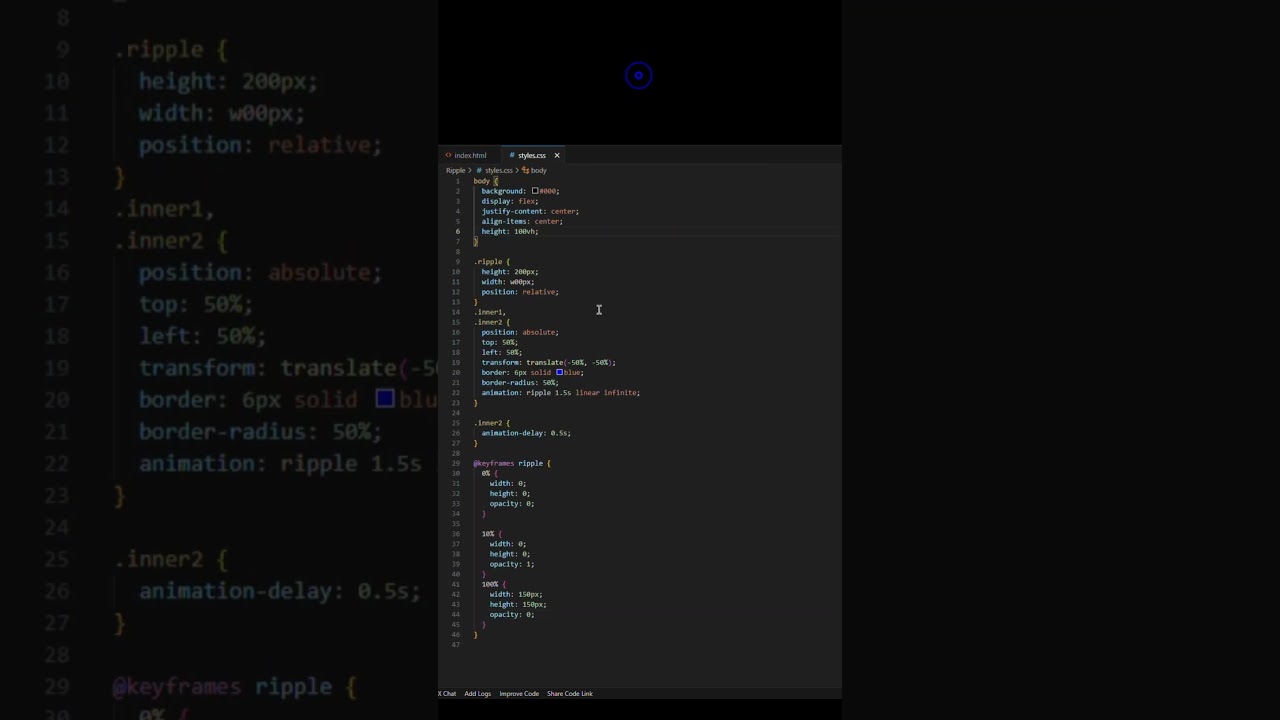
Task: Open the #000 background color swatch
Action: pos(535,191)
